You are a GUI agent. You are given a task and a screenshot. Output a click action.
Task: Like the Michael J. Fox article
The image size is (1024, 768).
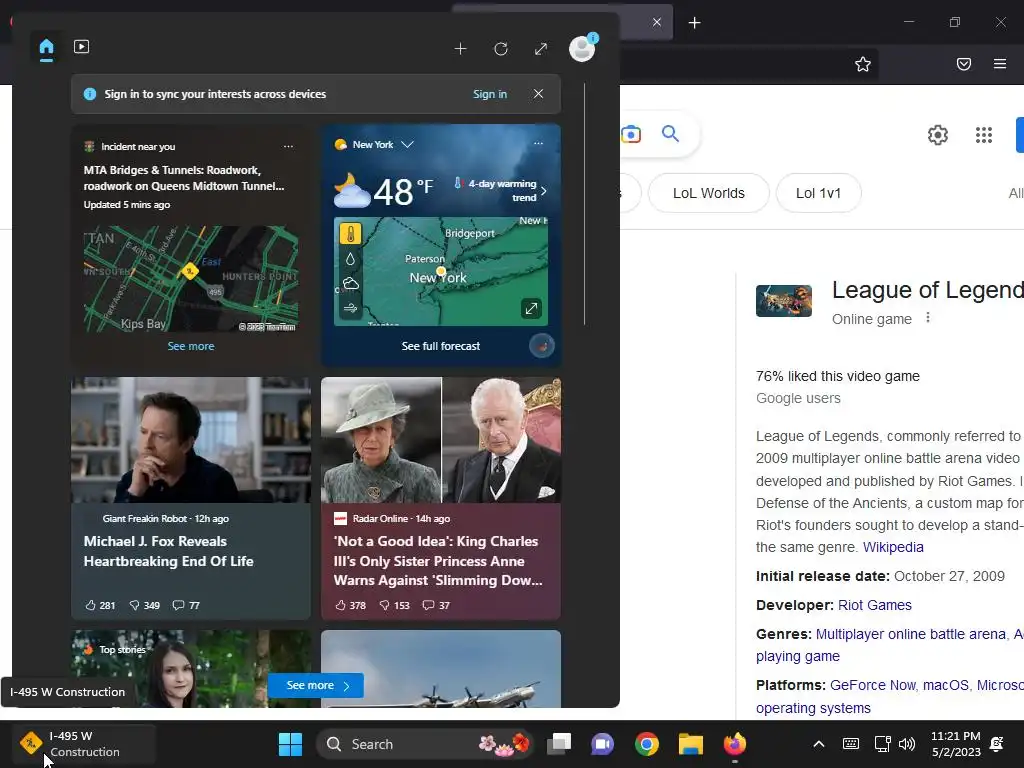click(100, 605)
